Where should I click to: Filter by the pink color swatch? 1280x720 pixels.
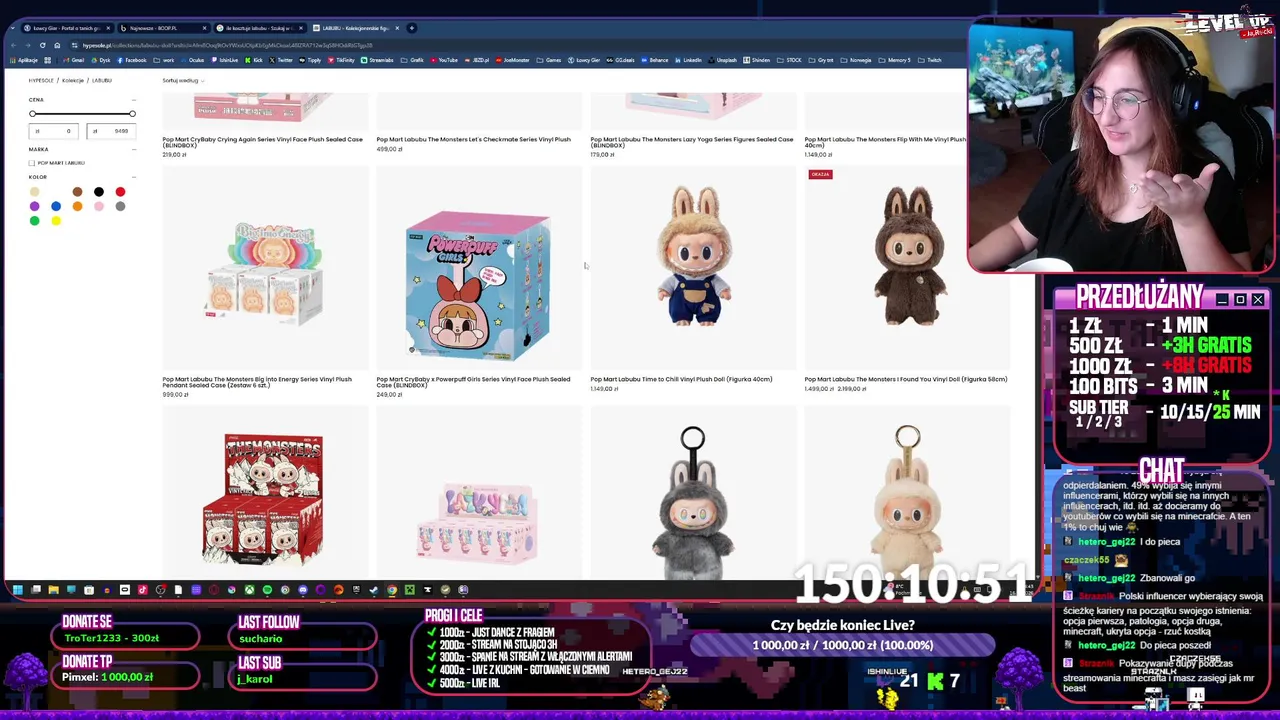99,206
